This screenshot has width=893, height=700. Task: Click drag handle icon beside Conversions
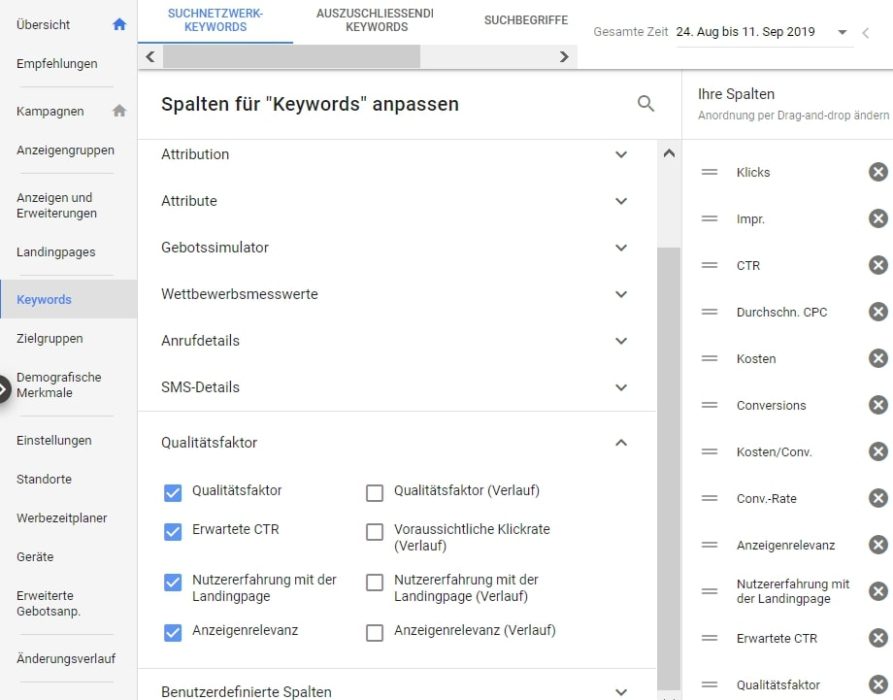709,405
